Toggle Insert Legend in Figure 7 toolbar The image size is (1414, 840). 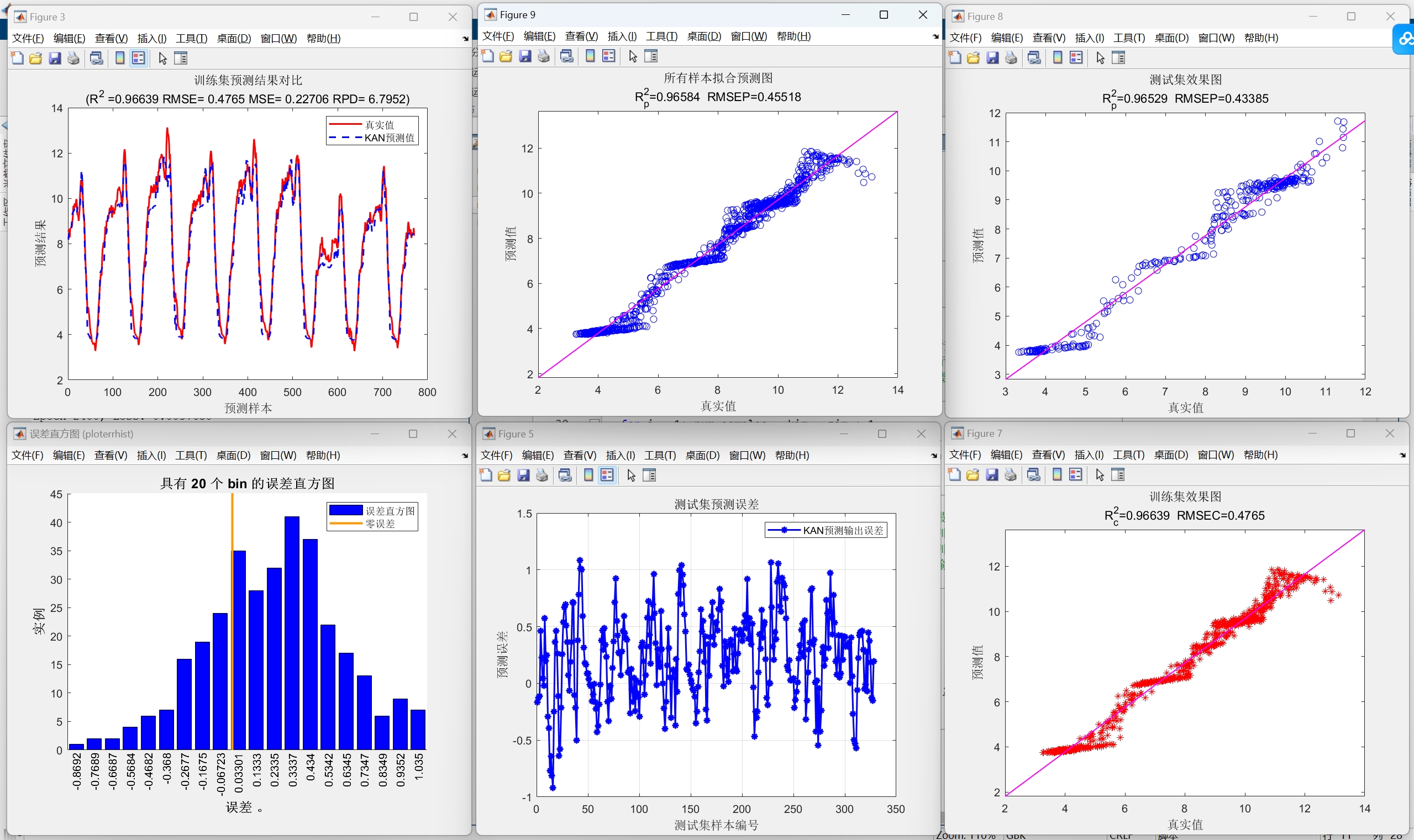pyautogui.click(x=1075, y=475)
